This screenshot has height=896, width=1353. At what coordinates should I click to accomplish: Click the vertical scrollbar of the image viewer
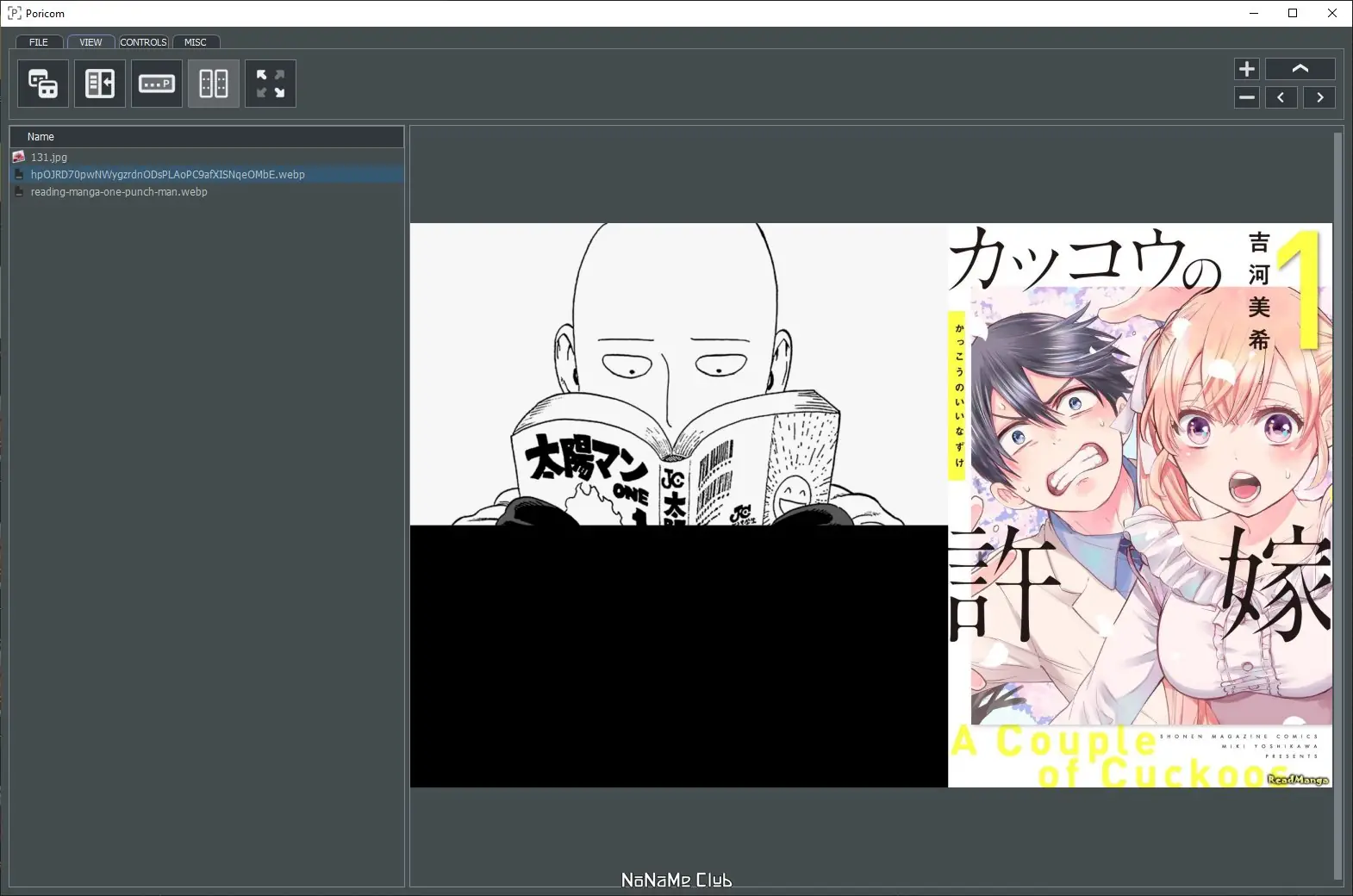point(1337,505)
